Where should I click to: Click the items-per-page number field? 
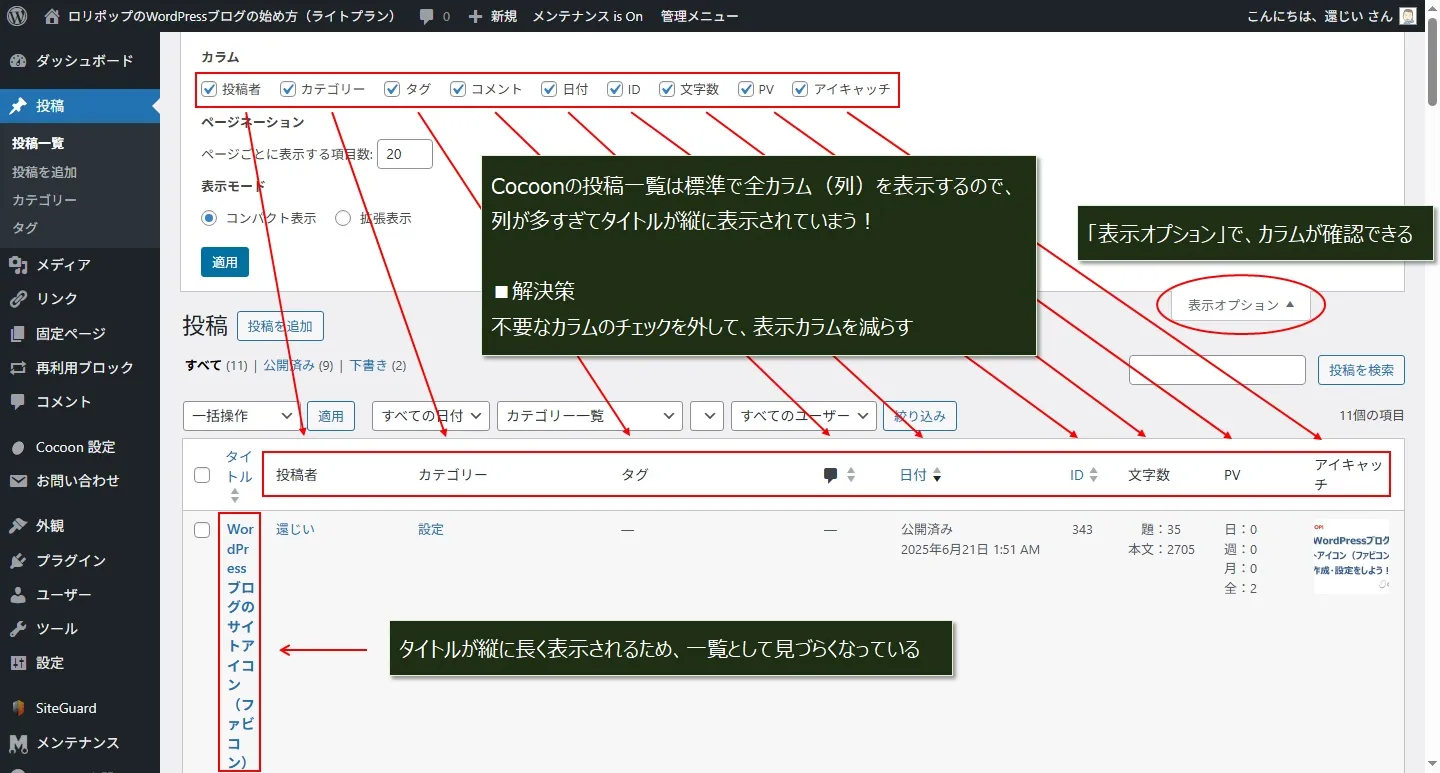point(405,154)
